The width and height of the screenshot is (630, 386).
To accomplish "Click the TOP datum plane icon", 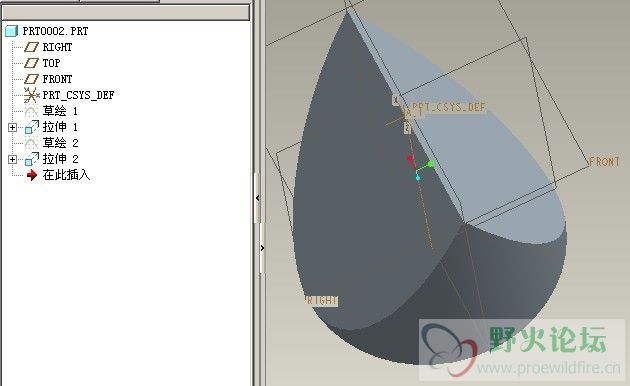I will 31,63.
